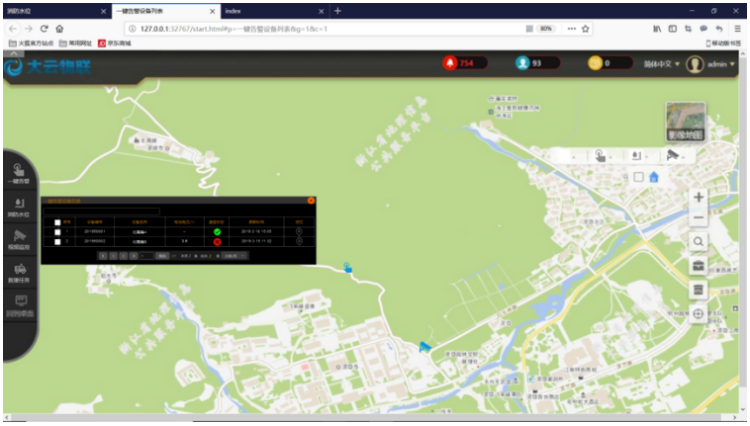Screen dimensions: 750x426
Task: Click the blue camera marker on map
Action: tap(424, 347)
